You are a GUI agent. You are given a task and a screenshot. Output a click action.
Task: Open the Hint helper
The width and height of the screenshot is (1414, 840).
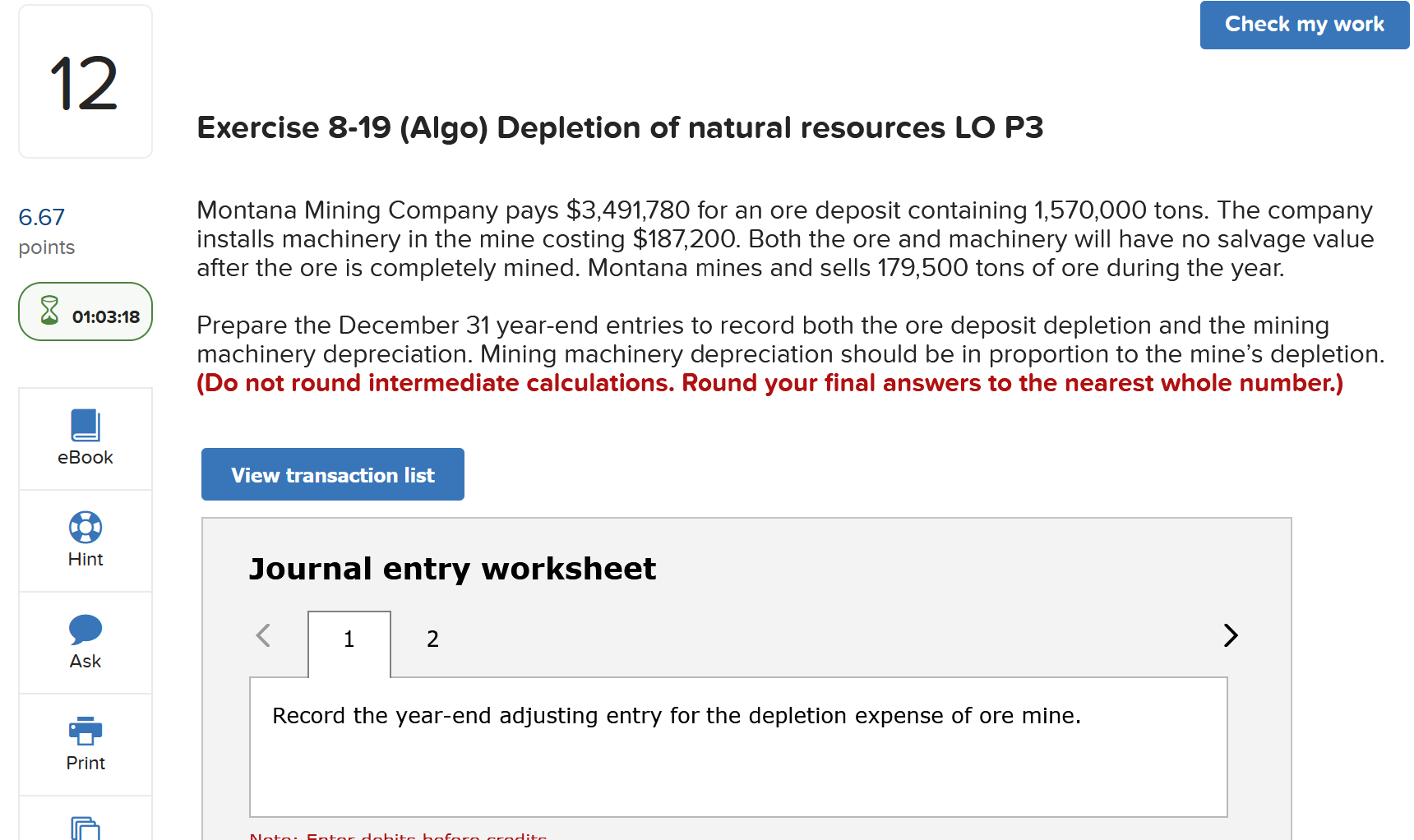pyautogui.click(x=85, y=540)
